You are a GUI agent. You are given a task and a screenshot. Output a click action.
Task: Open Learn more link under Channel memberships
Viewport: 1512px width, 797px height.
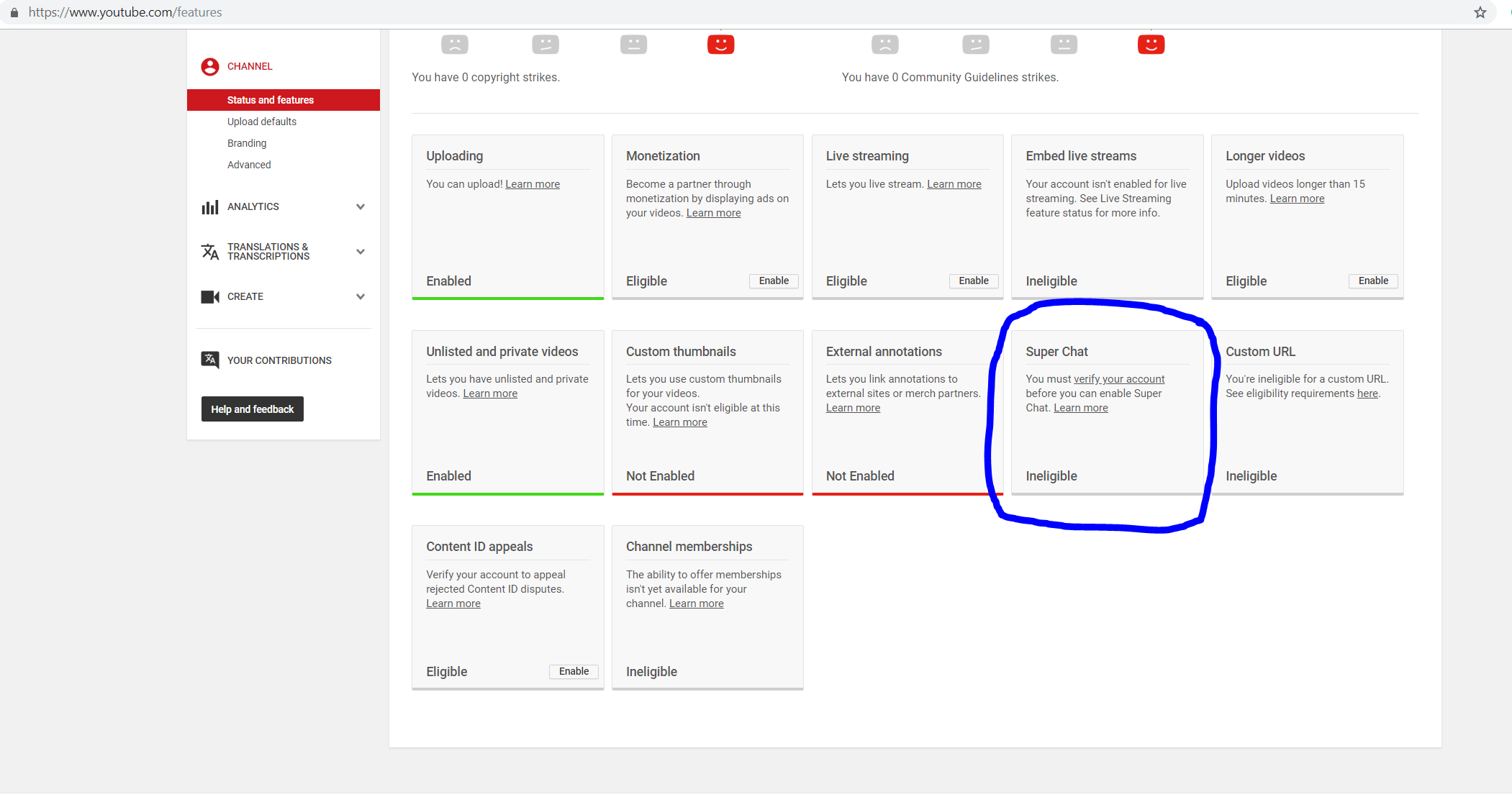(697, 604)
